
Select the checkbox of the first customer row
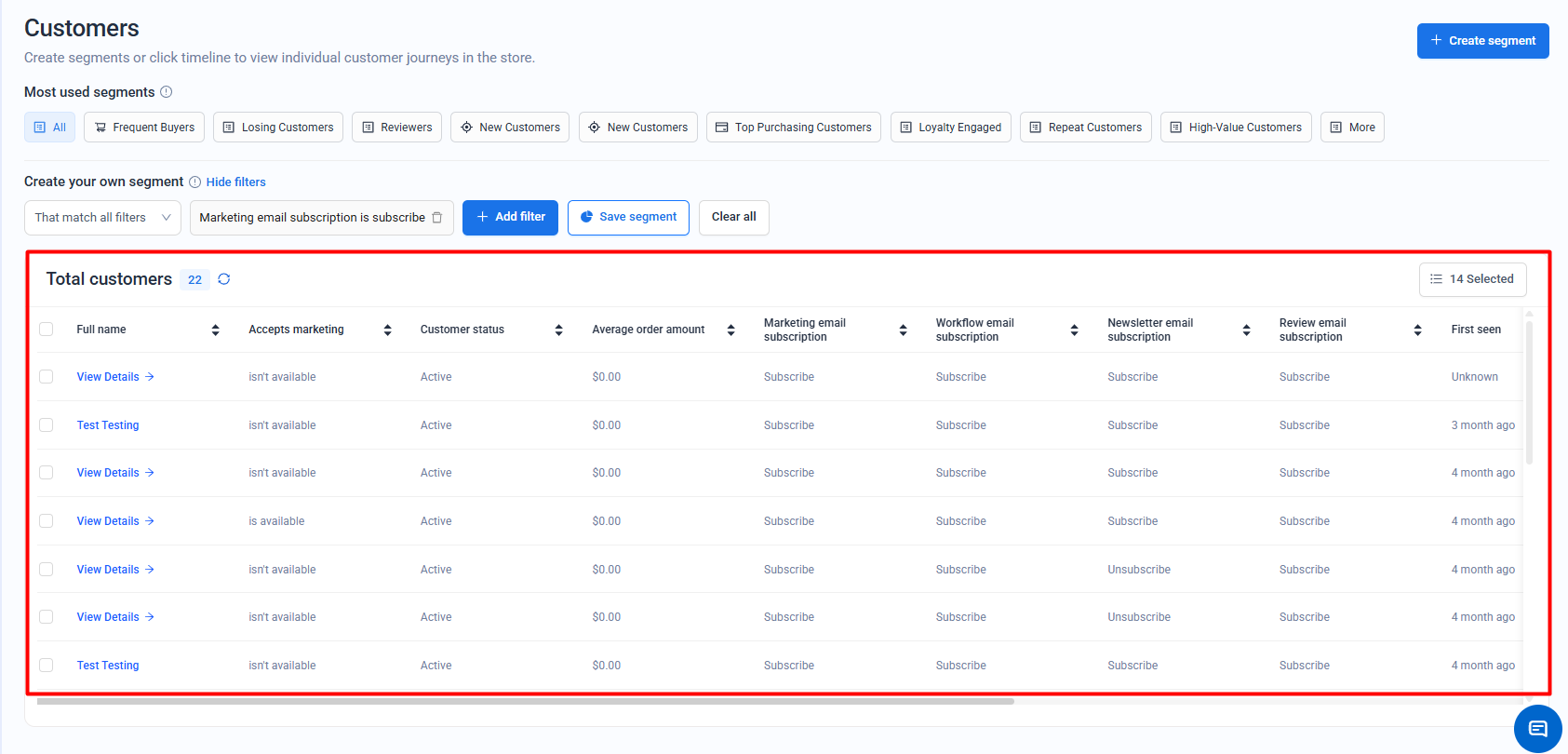(x=47, y=377)
